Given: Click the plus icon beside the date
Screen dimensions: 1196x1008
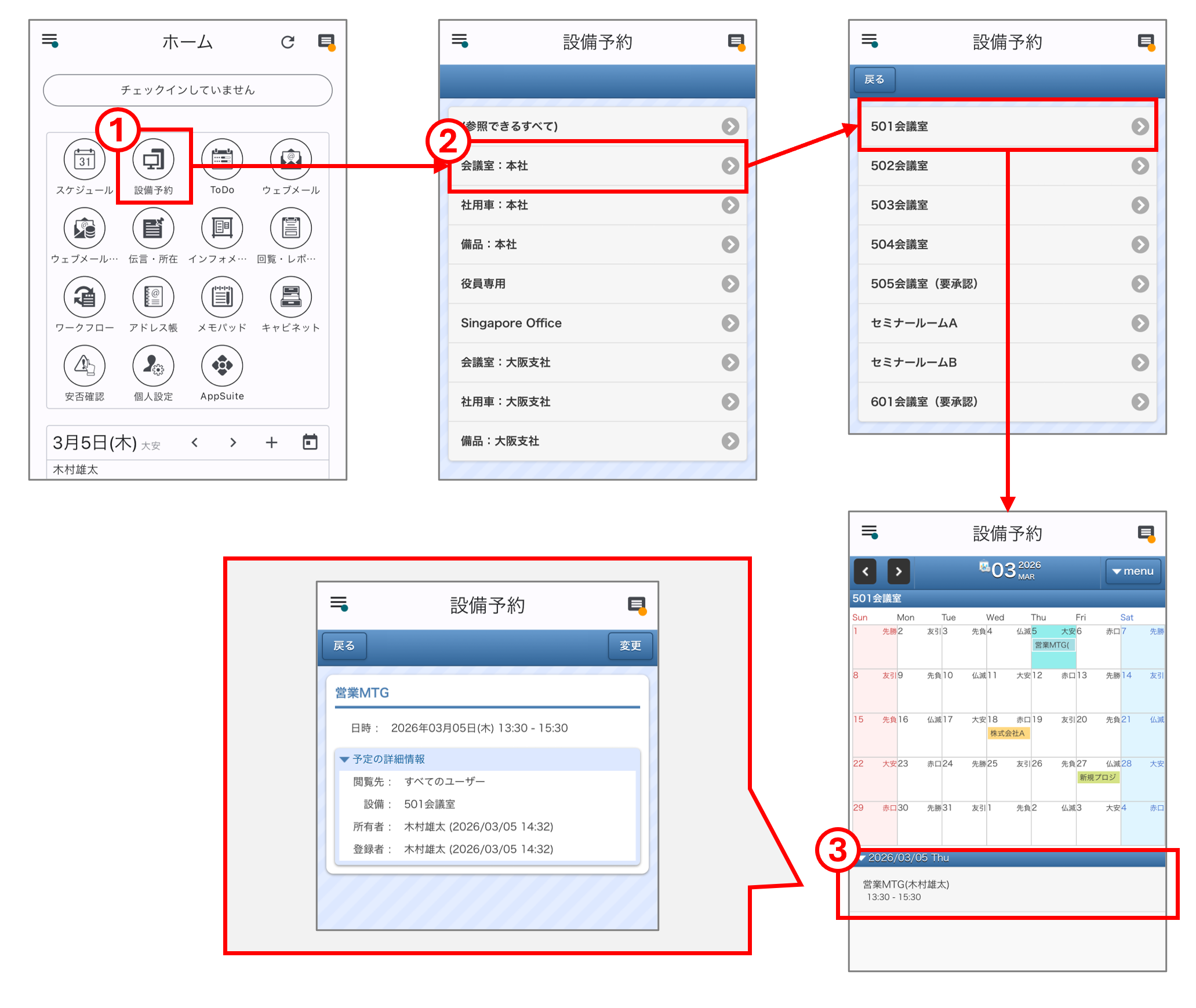Looking at the screenshot, I should pos(271,443).
